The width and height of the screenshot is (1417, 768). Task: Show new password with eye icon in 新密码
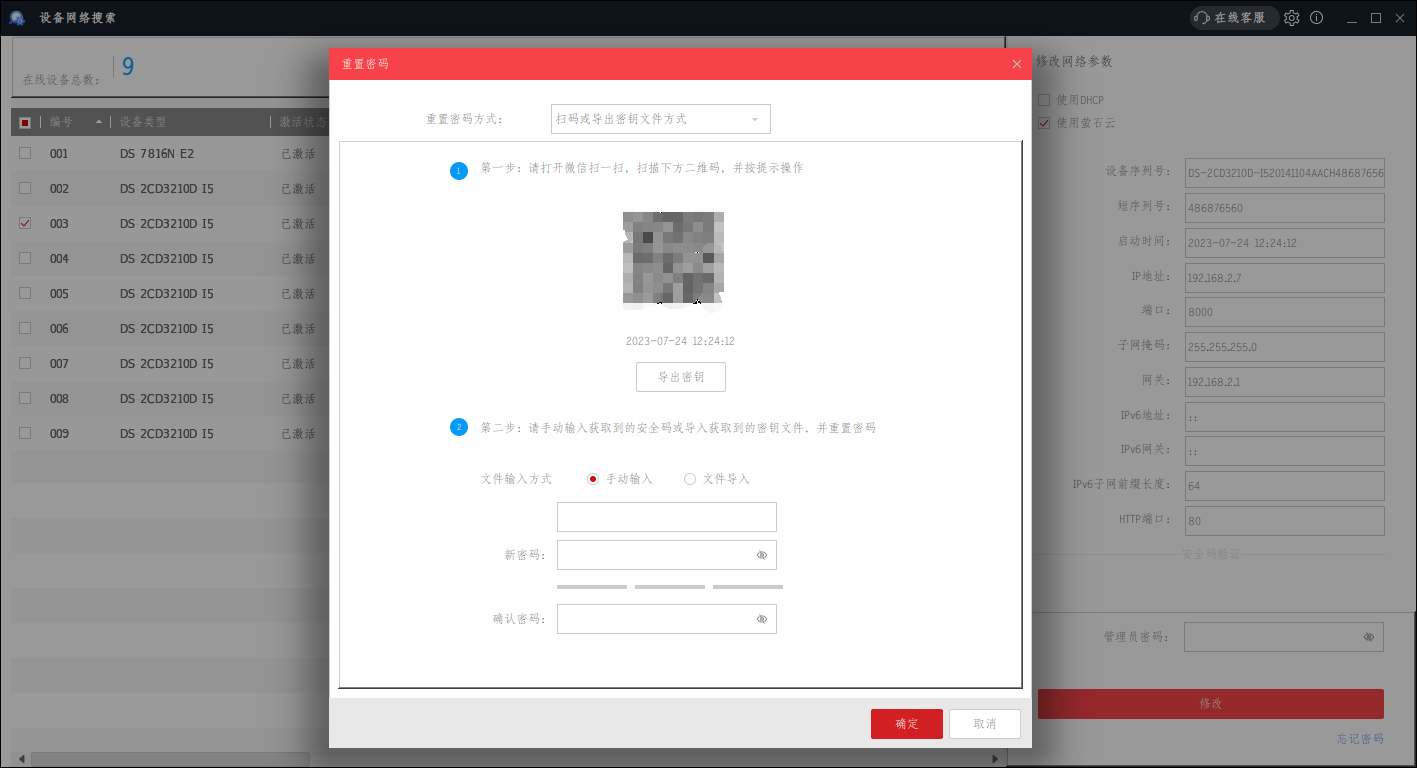(x=762, y=555)
